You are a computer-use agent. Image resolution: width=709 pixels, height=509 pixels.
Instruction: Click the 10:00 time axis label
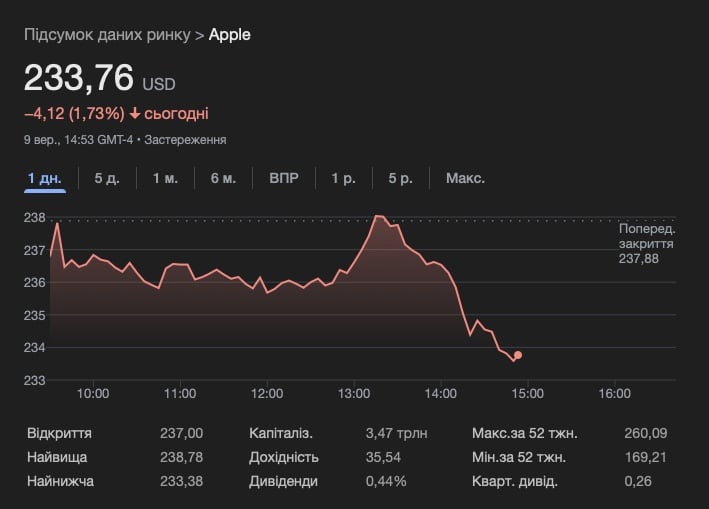(x=93, y=394)
